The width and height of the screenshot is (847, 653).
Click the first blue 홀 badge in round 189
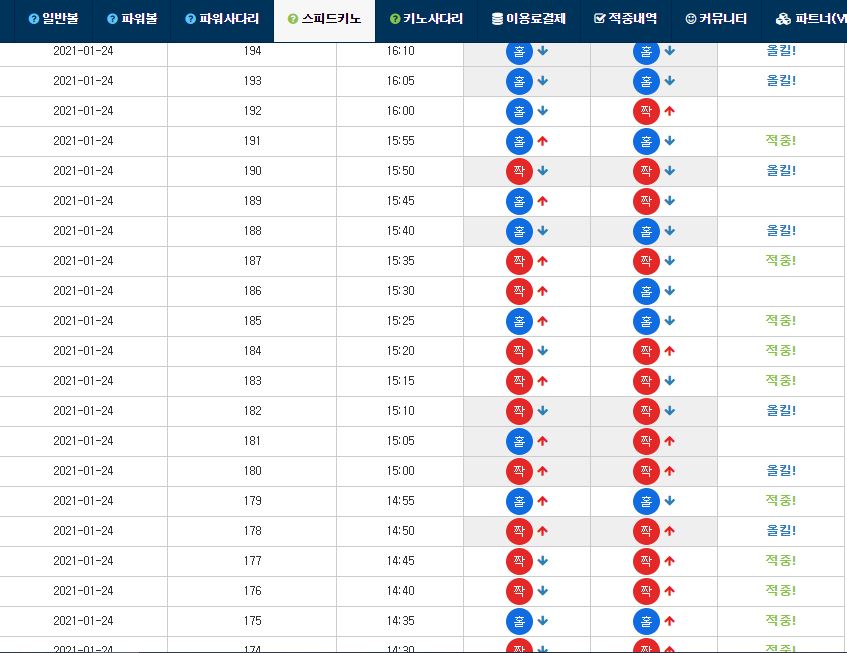(x=519, y=201)
